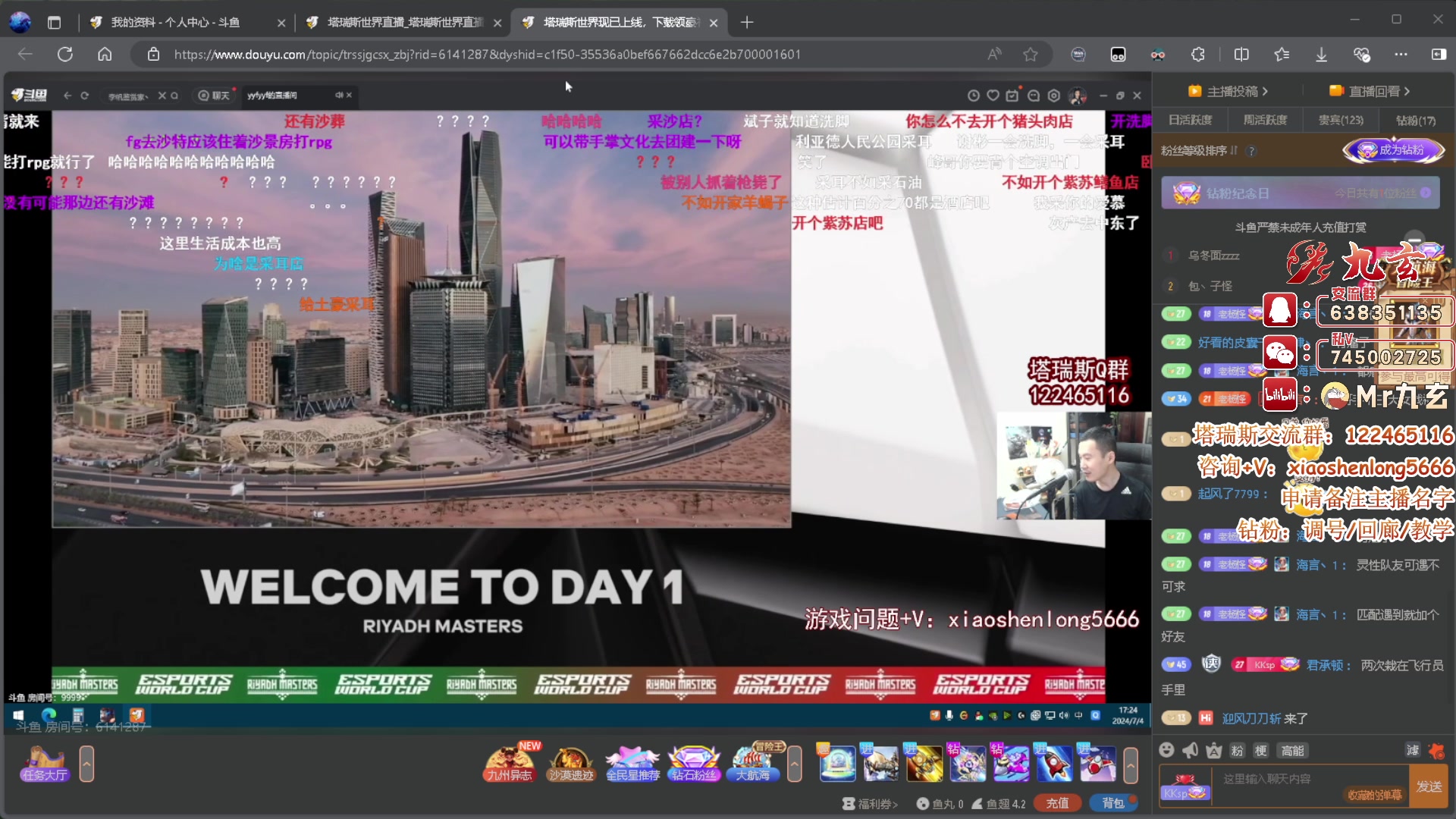Image resolution: width=1456 pixels, height=819 pixels.
Task: Open the 钻粉纪念日 banner arrow
Action: coord(1426,193)
